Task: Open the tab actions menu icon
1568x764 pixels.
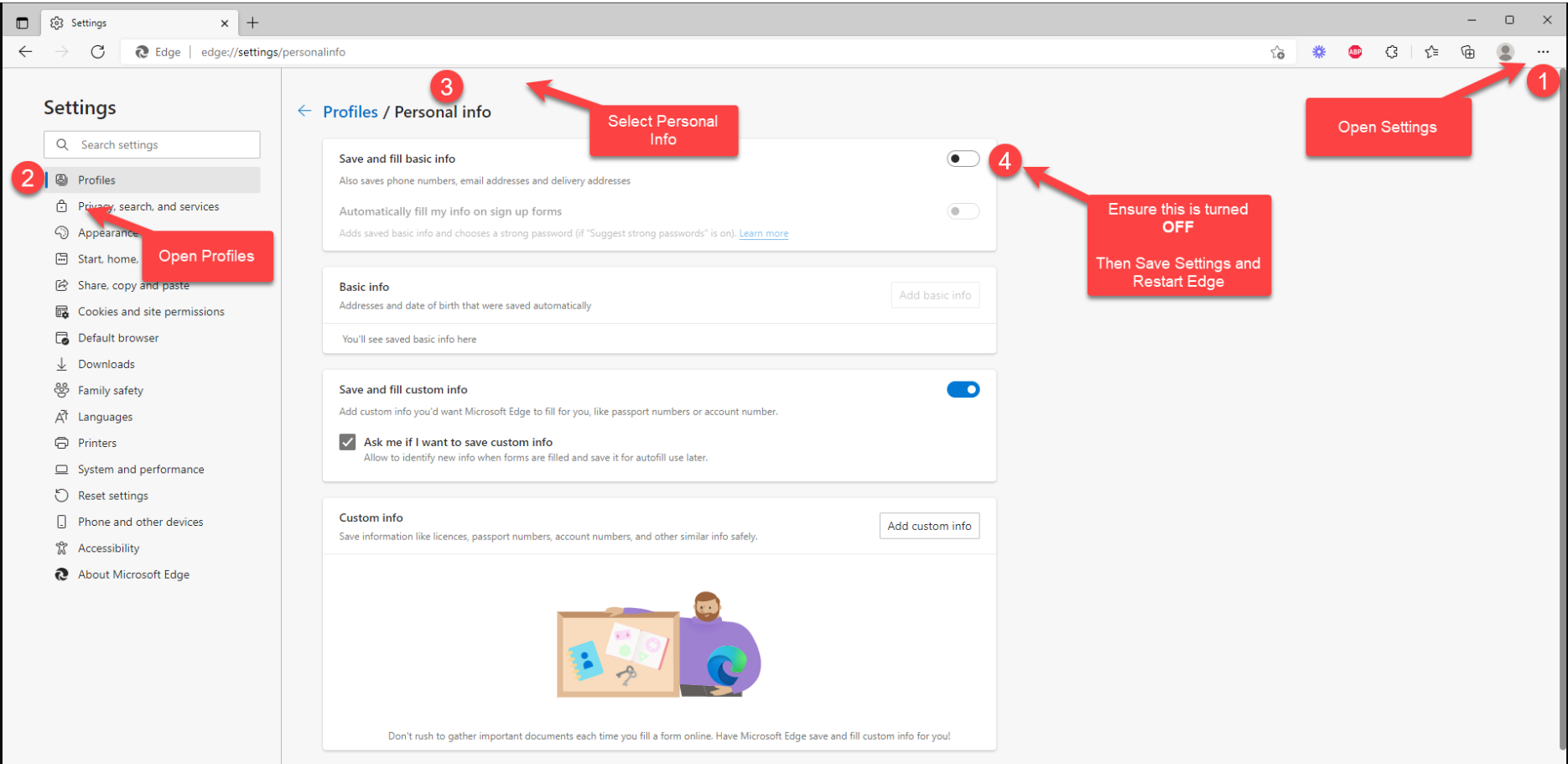Action: (23, 23)
